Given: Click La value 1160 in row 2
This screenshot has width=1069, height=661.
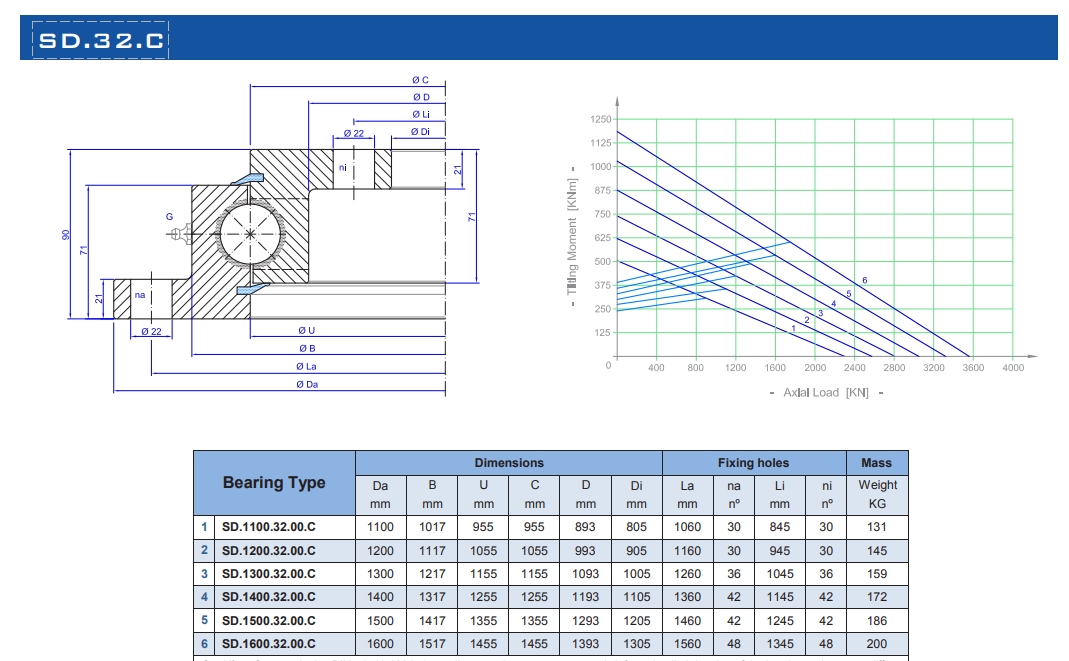Looking at the screenshot, I should 687,551.
